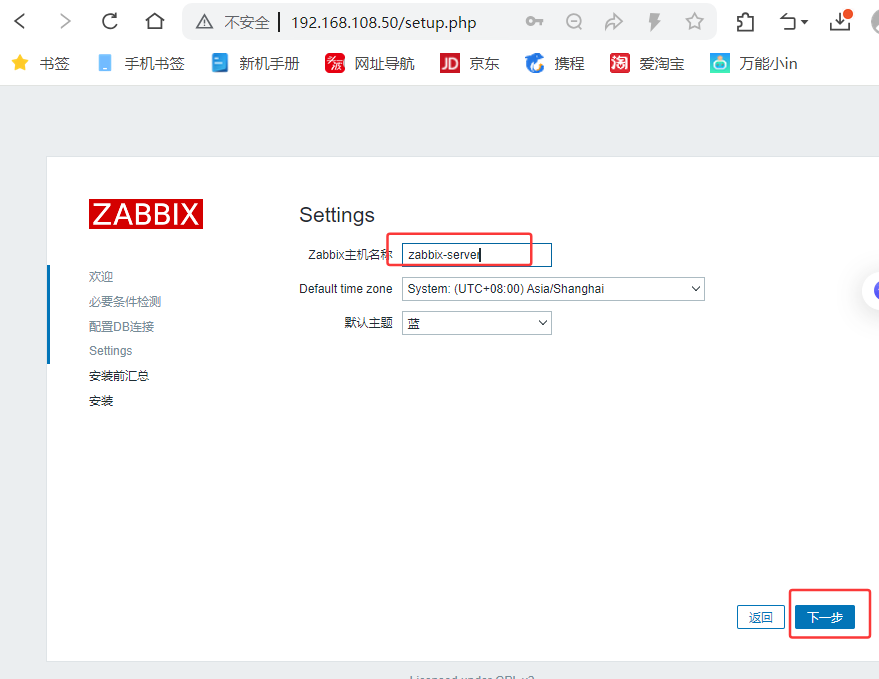Viewport: 879px width, 679px height.
Task: Bookmark this page with the star icon
Action: (694, 22)
